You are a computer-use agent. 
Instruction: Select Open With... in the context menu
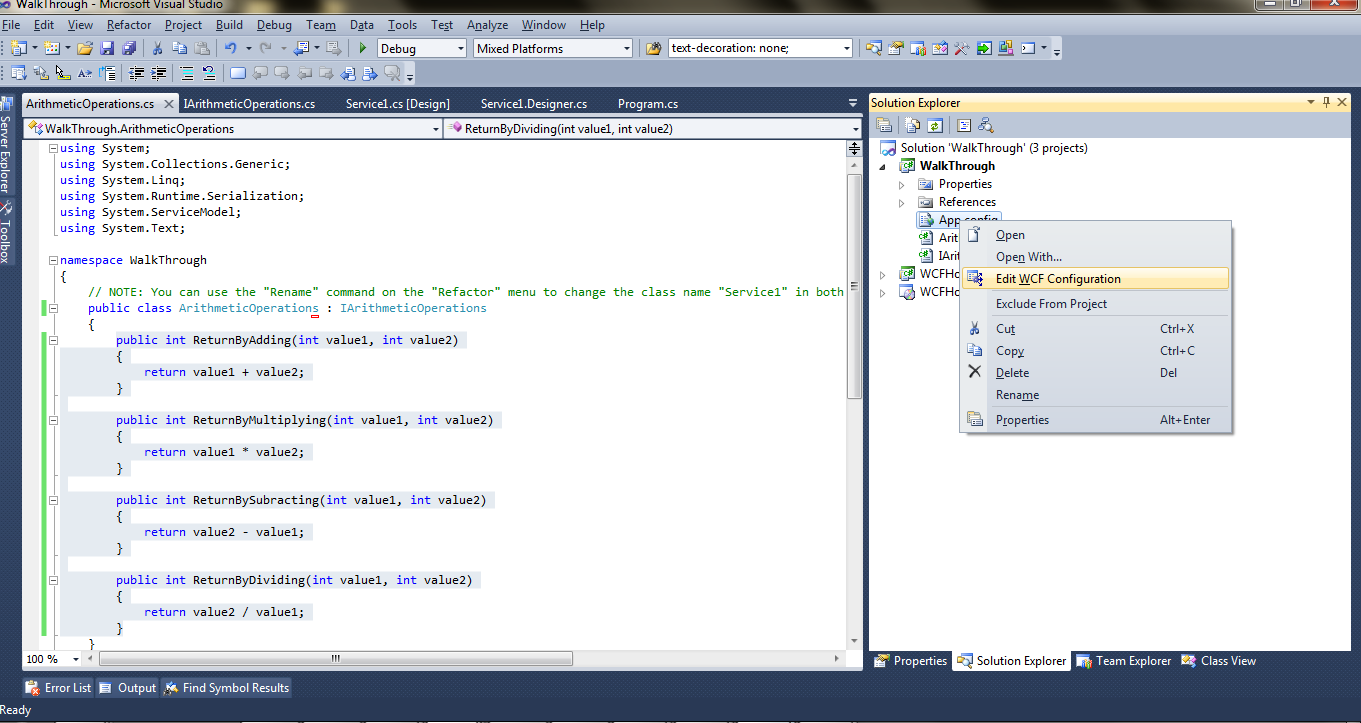[1095, 257]
